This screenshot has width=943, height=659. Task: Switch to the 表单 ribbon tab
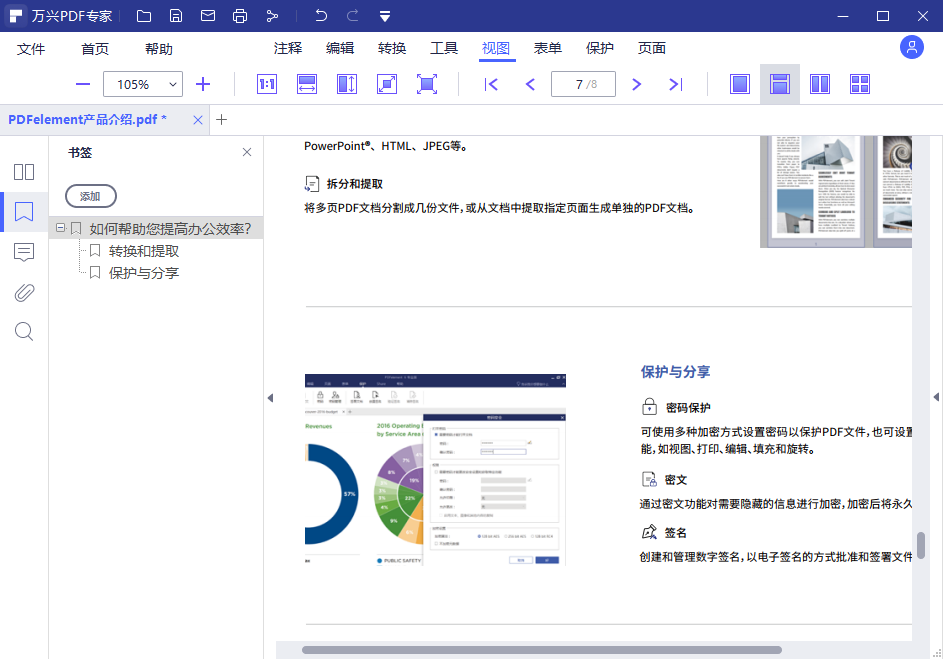[x=547, y=47]
